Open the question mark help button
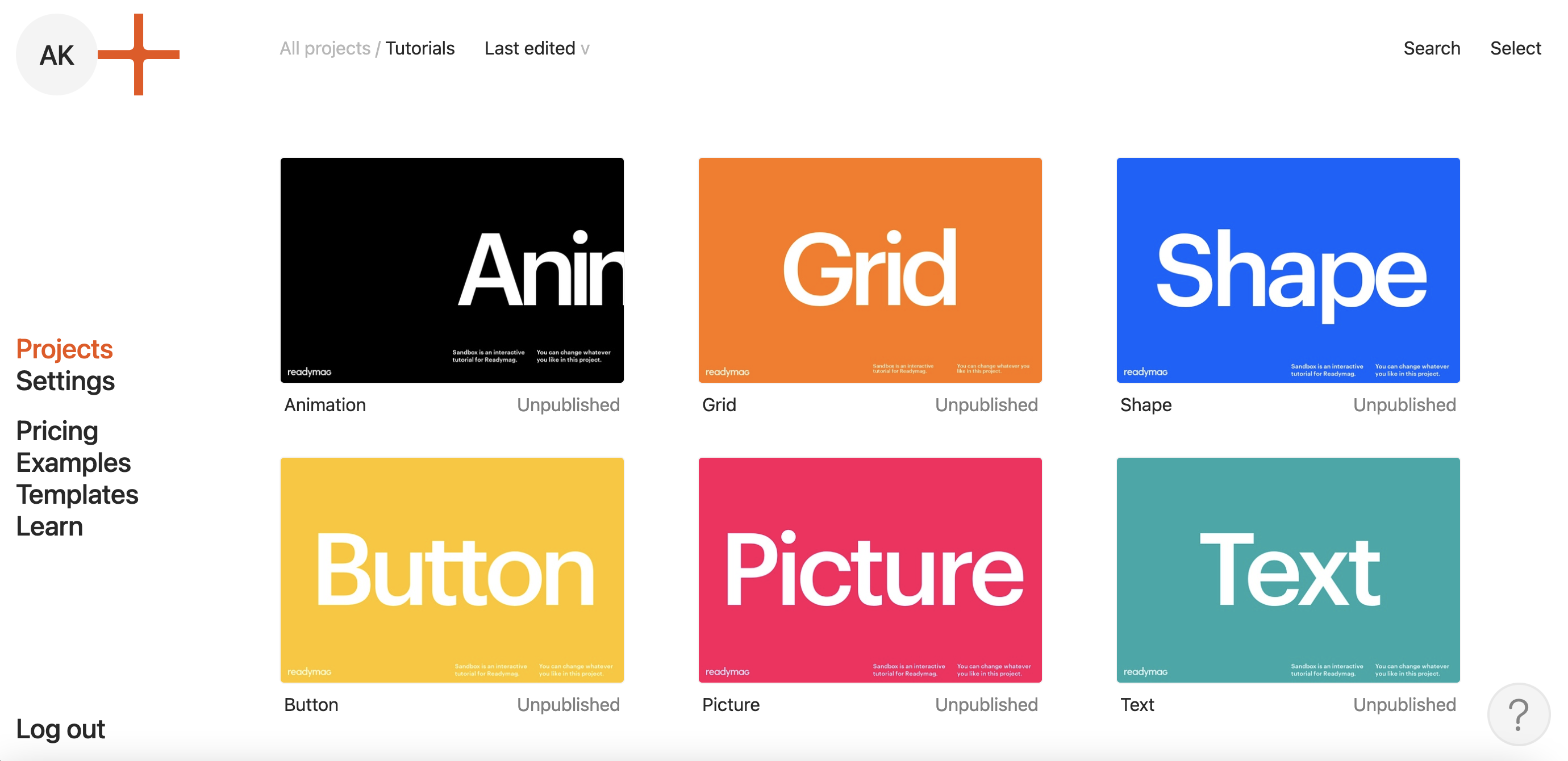Image resolution: width=1568 pixels, height=761 pixels. pyautogui.click(x=1518, y=714)
